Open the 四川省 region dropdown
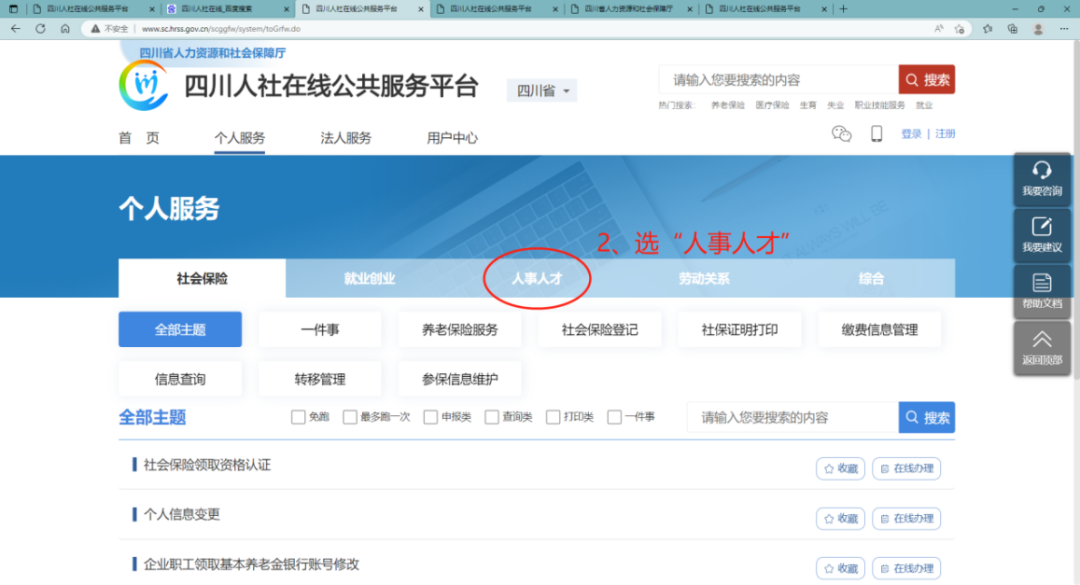The image size is (1080, 585). point(541,89)
